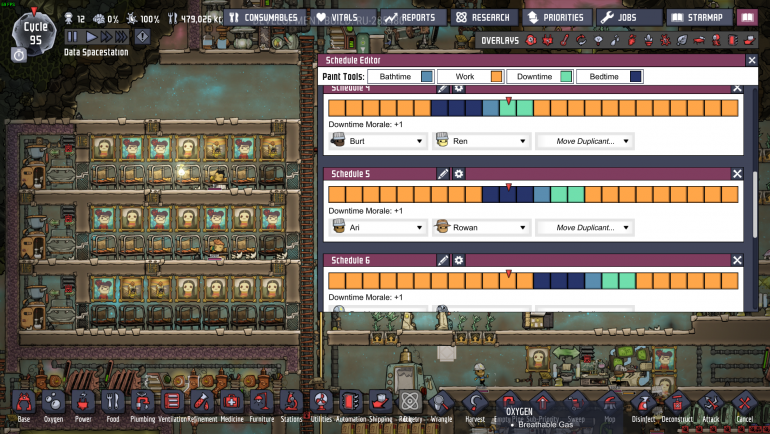Open the Burt duplicant dropdown
The width and height of the screenshot is (770, 434).
(x=378, y=141)
